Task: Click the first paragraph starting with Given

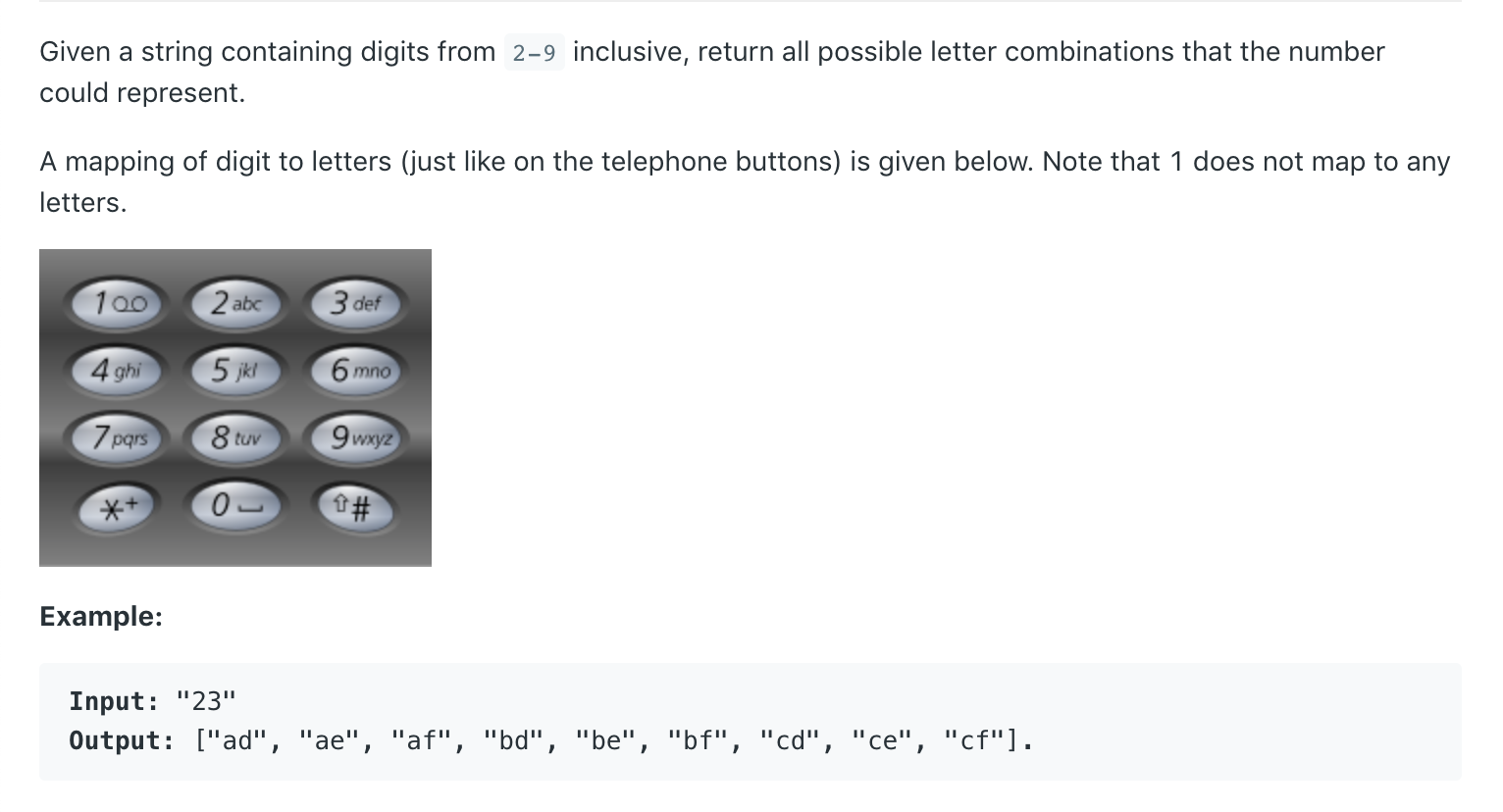Action: tap(712, 73)
